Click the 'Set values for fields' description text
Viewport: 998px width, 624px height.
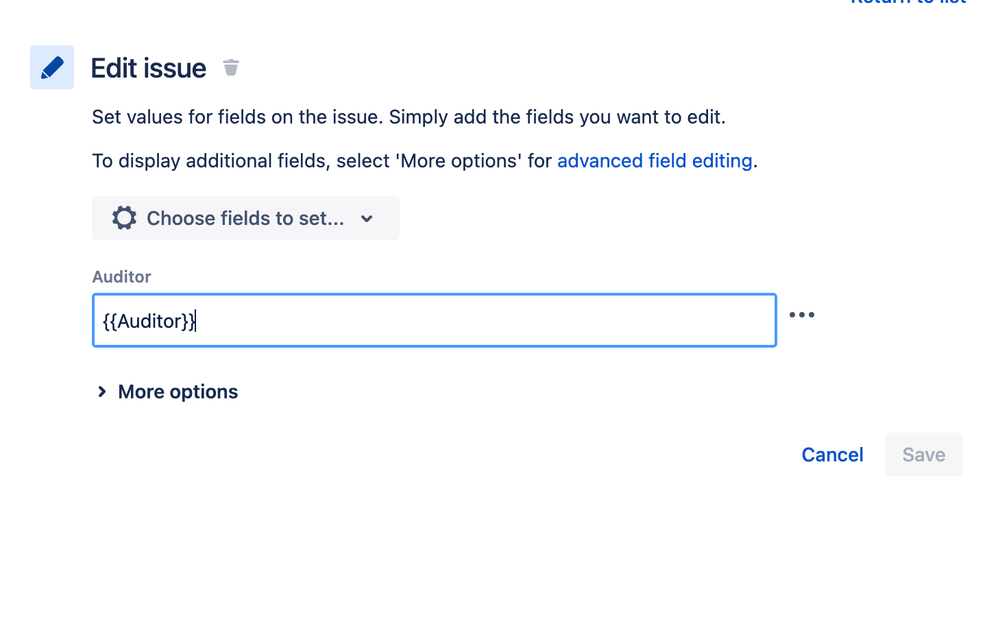(409, 117)
